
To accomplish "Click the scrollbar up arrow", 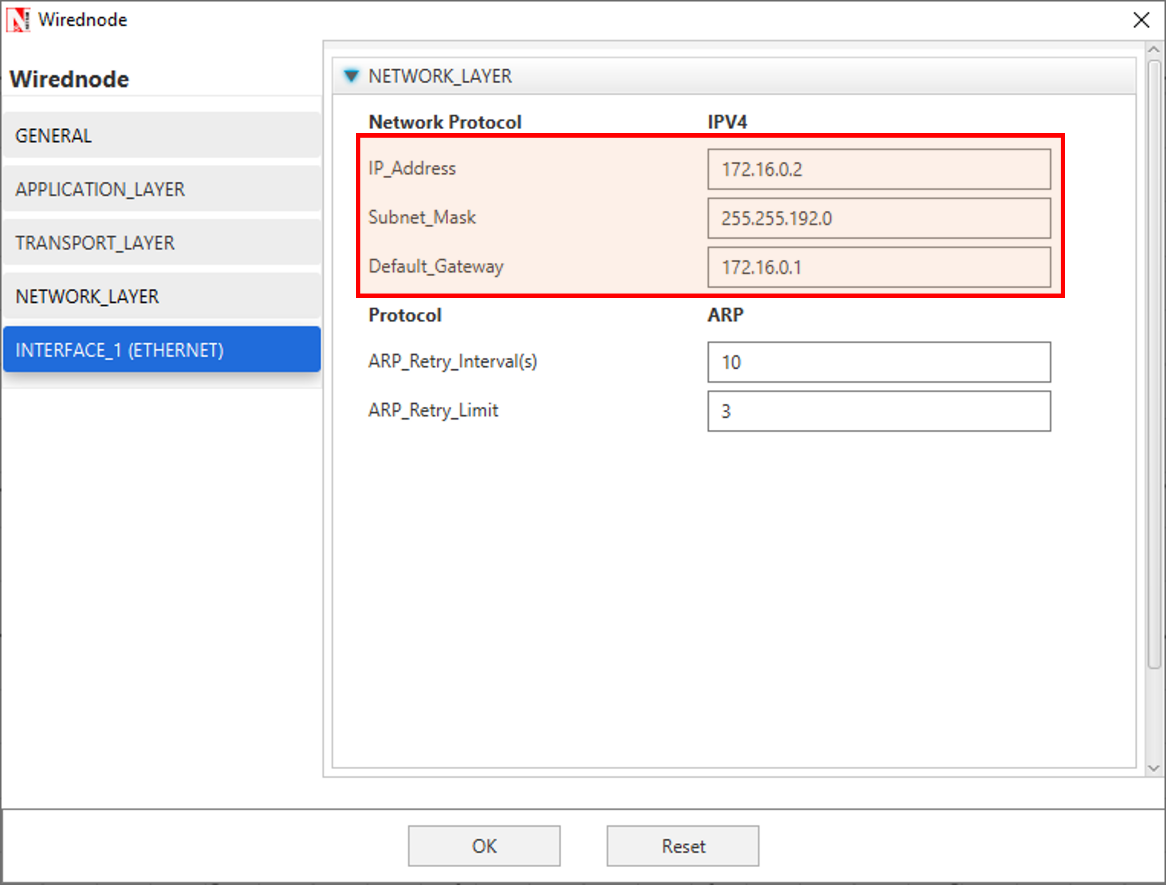I will 1153,51.
